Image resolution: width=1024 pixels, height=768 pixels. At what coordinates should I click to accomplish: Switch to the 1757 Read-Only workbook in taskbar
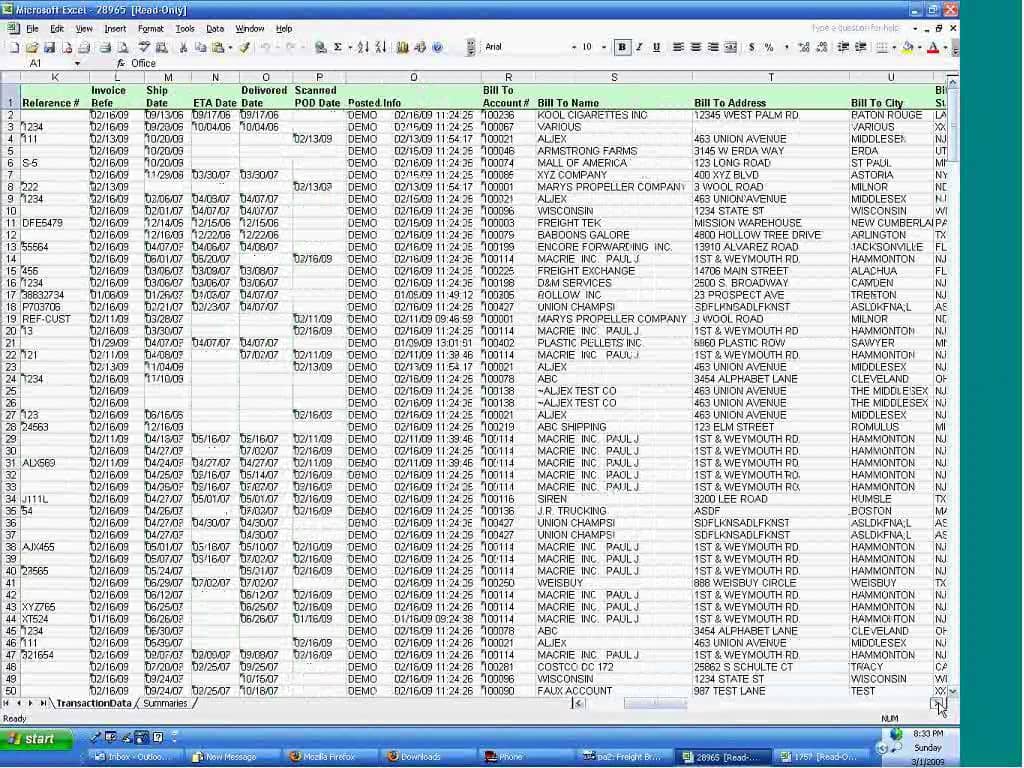tap(823, 757)
